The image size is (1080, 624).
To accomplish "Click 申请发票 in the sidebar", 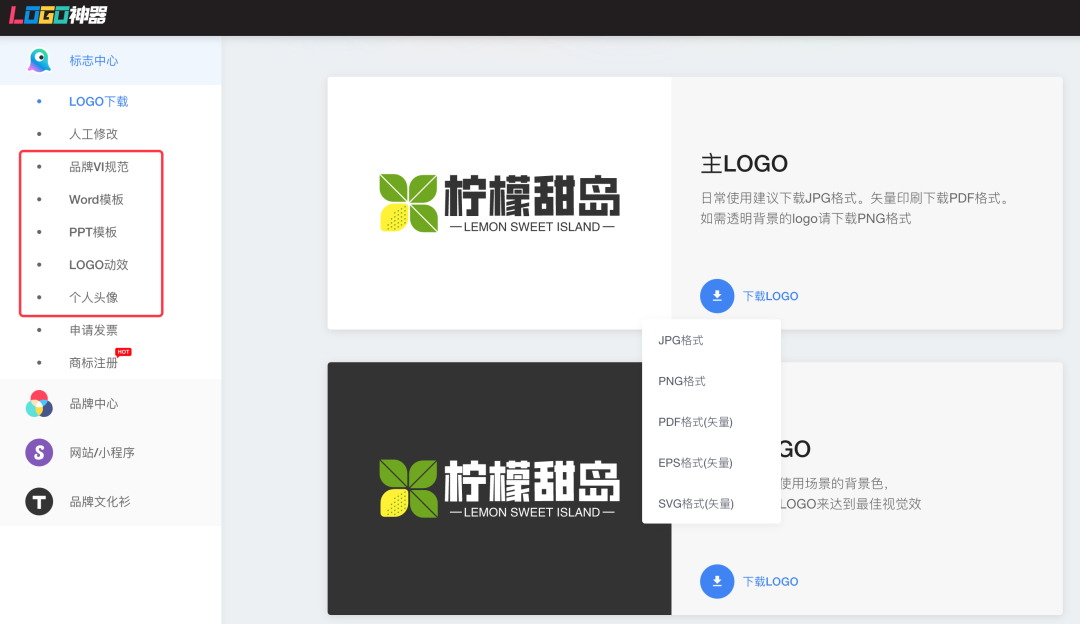I will tap(93, 330).
